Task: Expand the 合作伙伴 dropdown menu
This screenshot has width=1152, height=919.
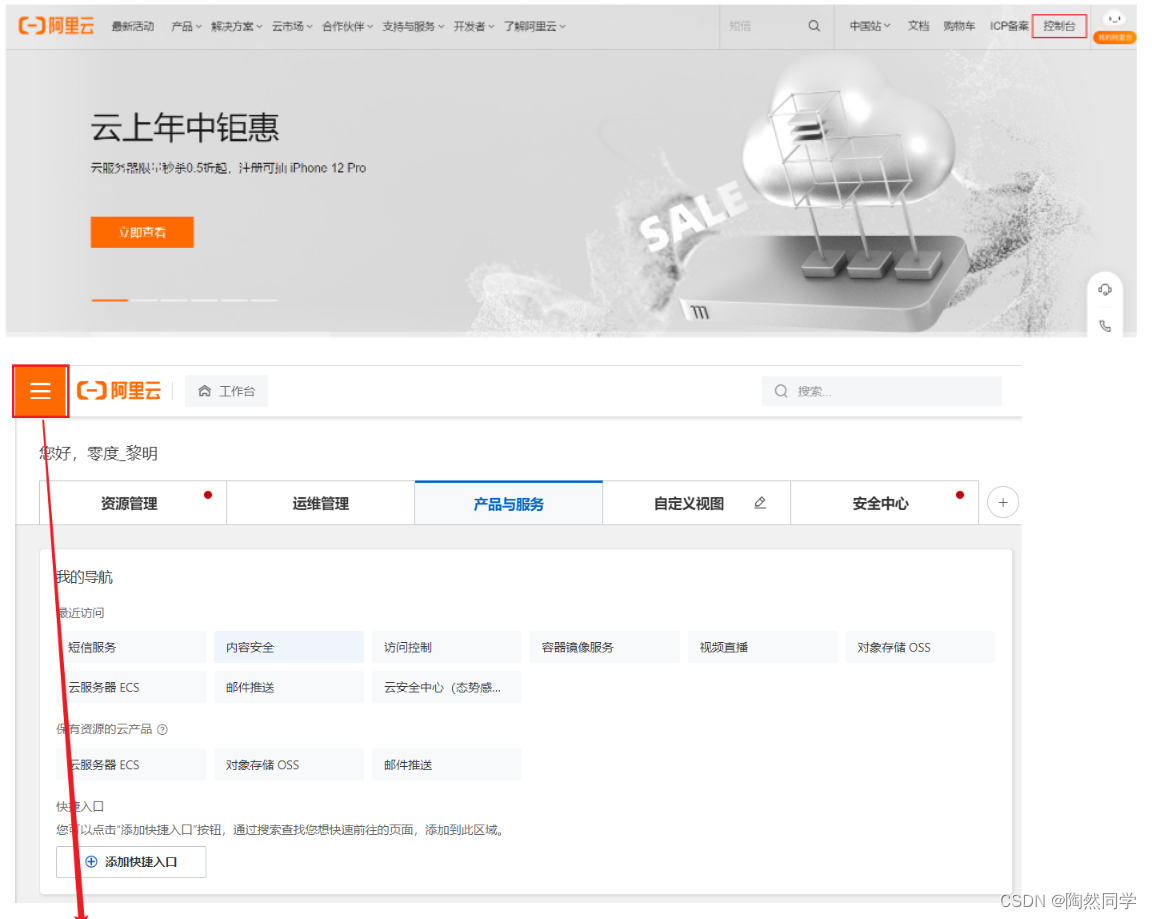Action: pos(348,26)
